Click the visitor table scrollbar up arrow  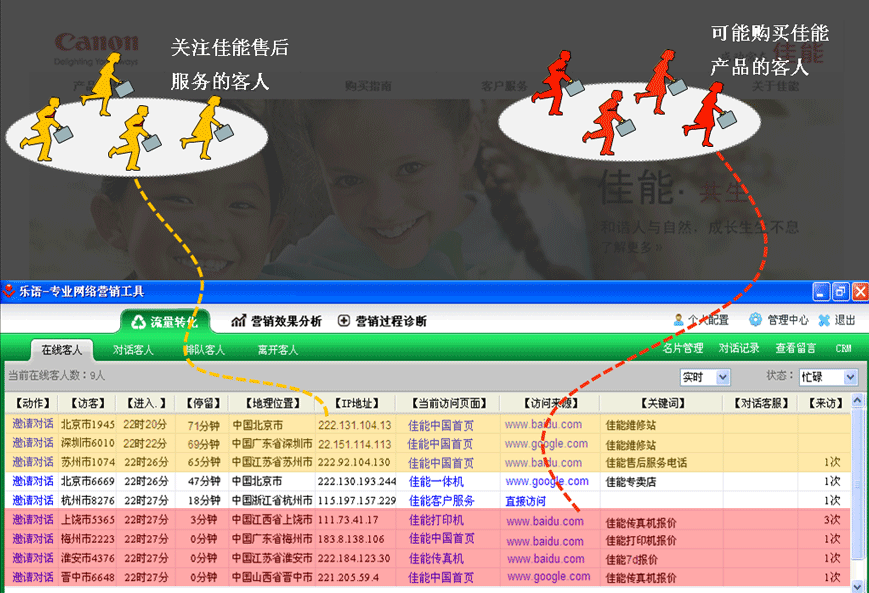tap(857, 400)
